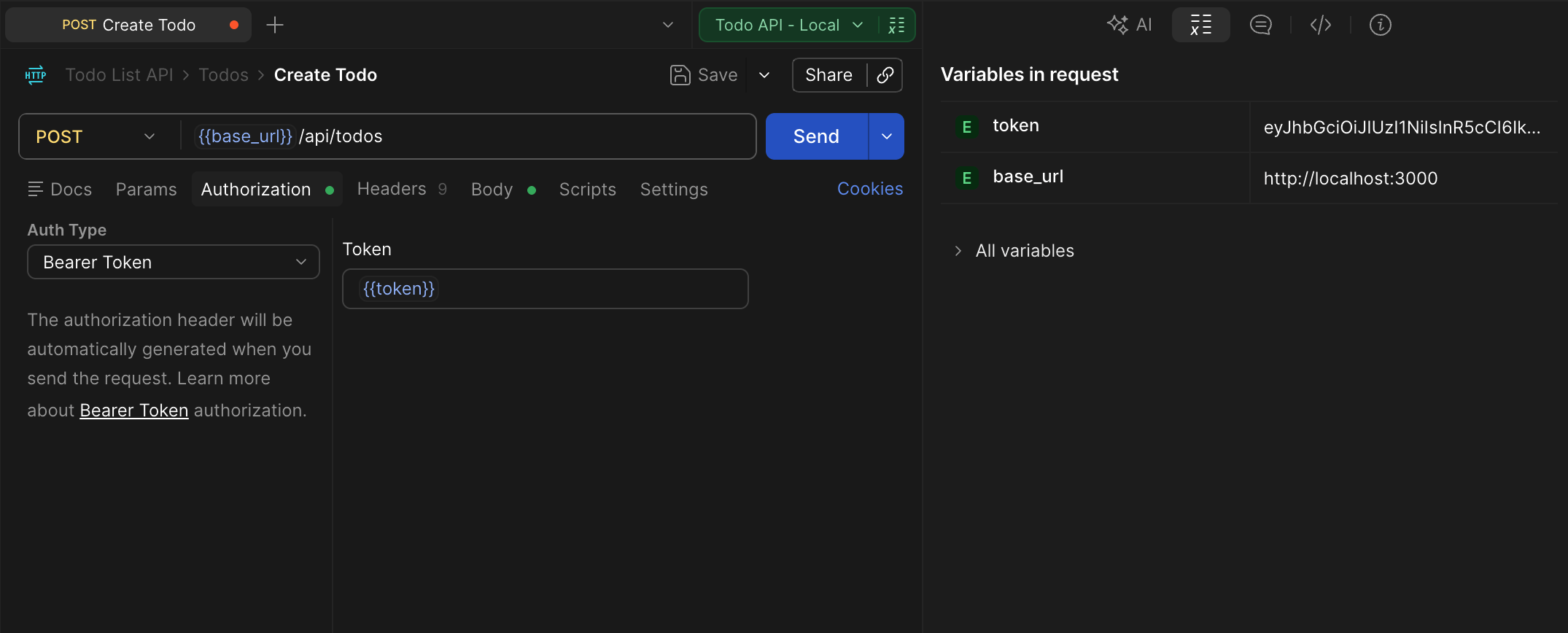Image resolution: width=1568 pixels, height=633 pixels.
Task: Select the Authorization tab
Action: (267, 190)
